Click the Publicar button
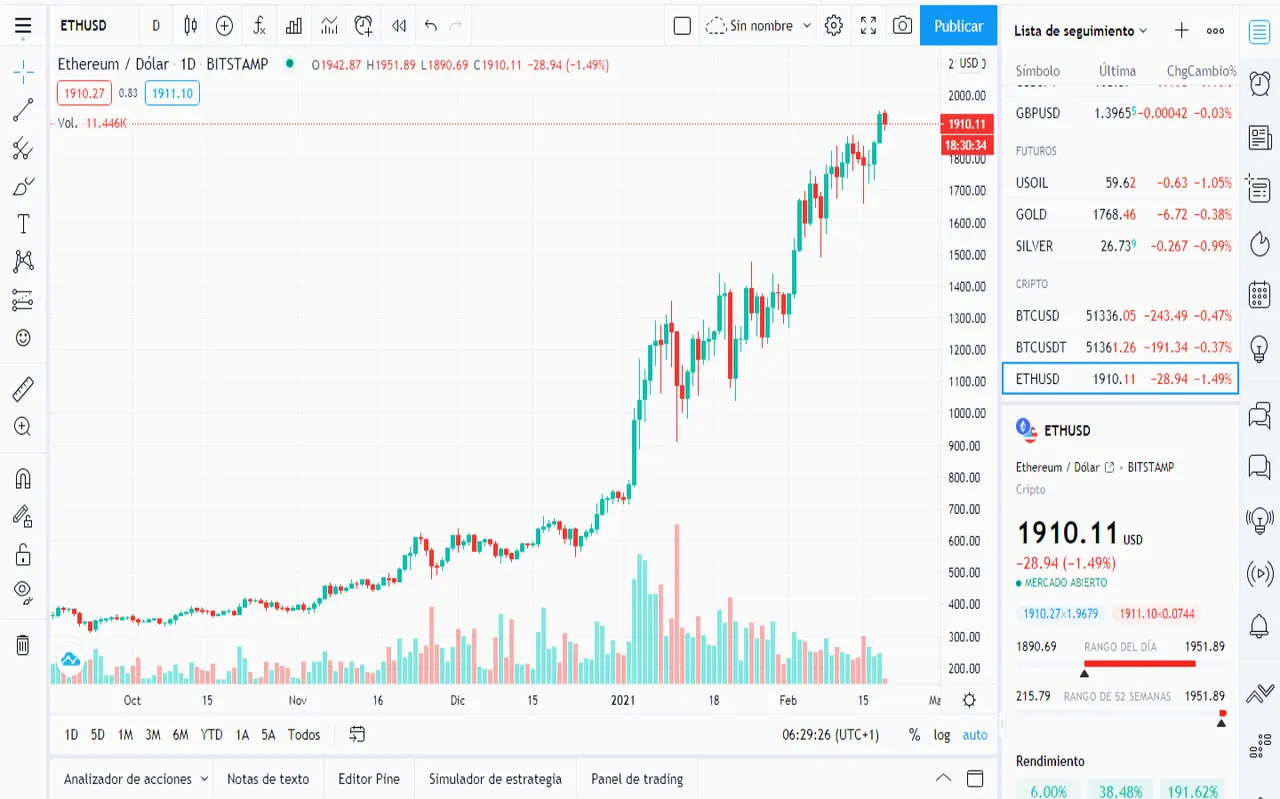1280x799 pixels. [958, 26]
